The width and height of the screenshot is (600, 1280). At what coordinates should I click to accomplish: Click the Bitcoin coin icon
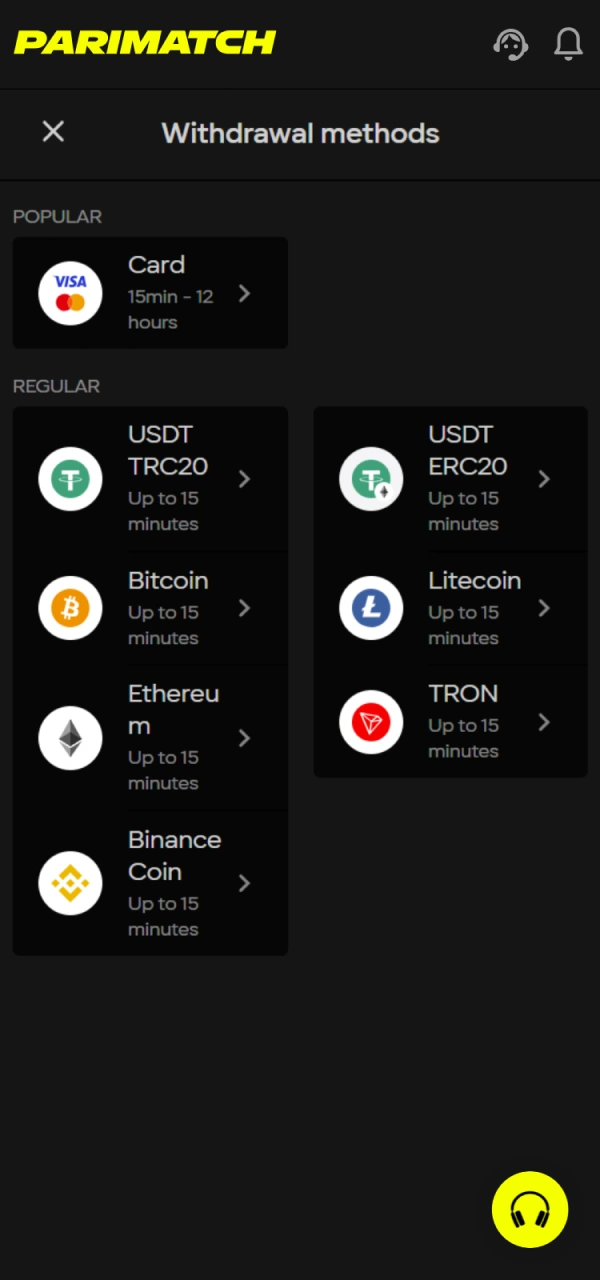click(70, 608)
